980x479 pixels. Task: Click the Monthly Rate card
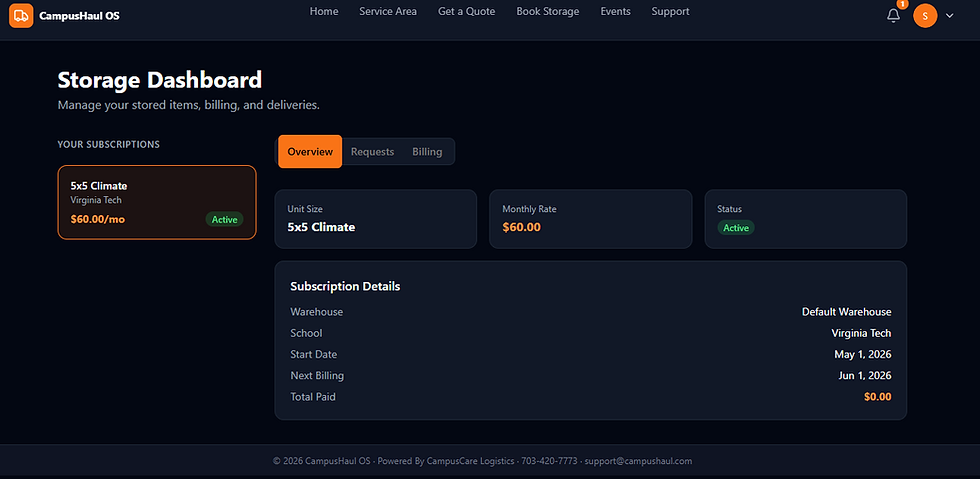pyautogui.click(x=591, y=219)
